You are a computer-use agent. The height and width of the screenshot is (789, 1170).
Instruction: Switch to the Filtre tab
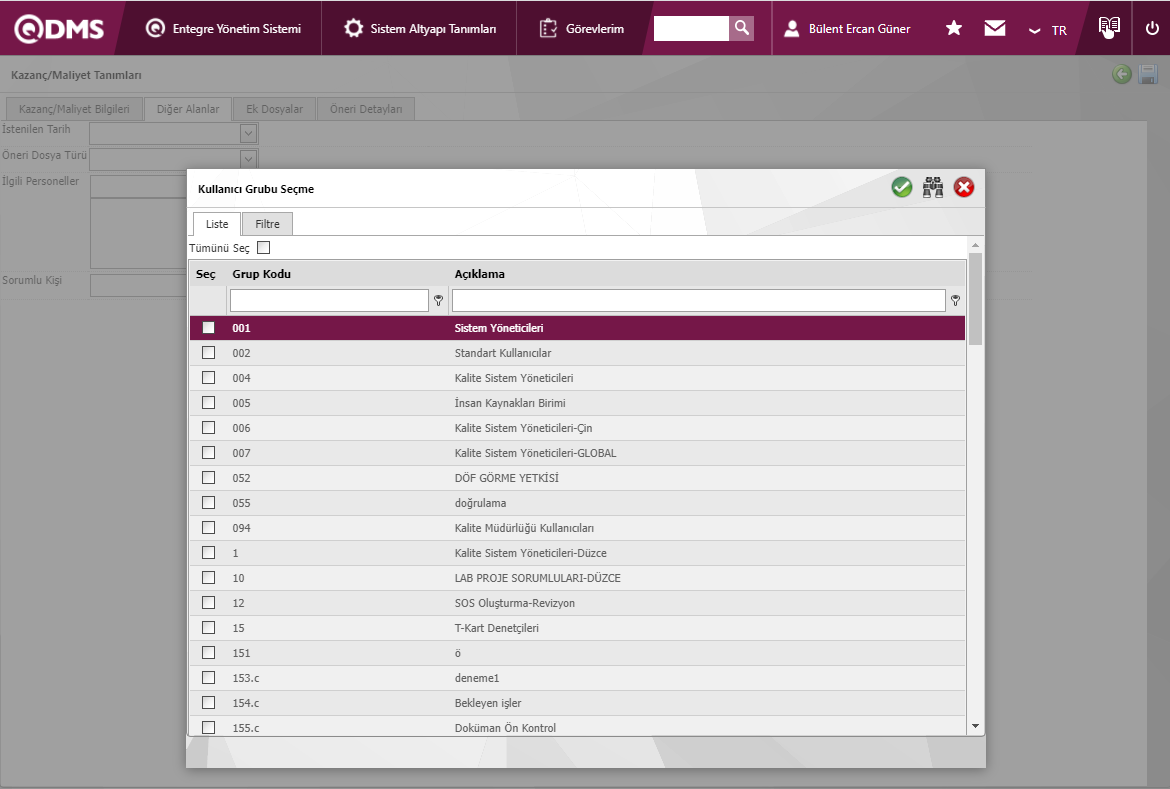(x=267, y=224)
